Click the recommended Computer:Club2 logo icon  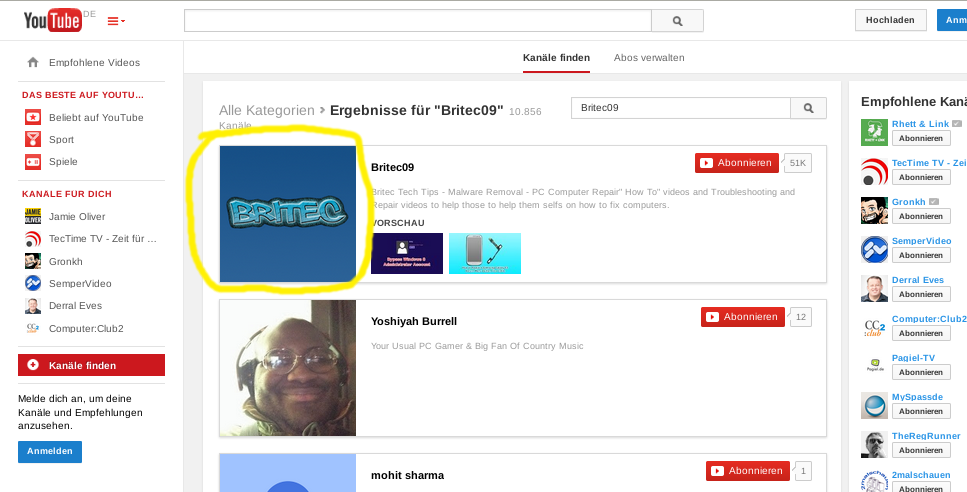(874, 327)
